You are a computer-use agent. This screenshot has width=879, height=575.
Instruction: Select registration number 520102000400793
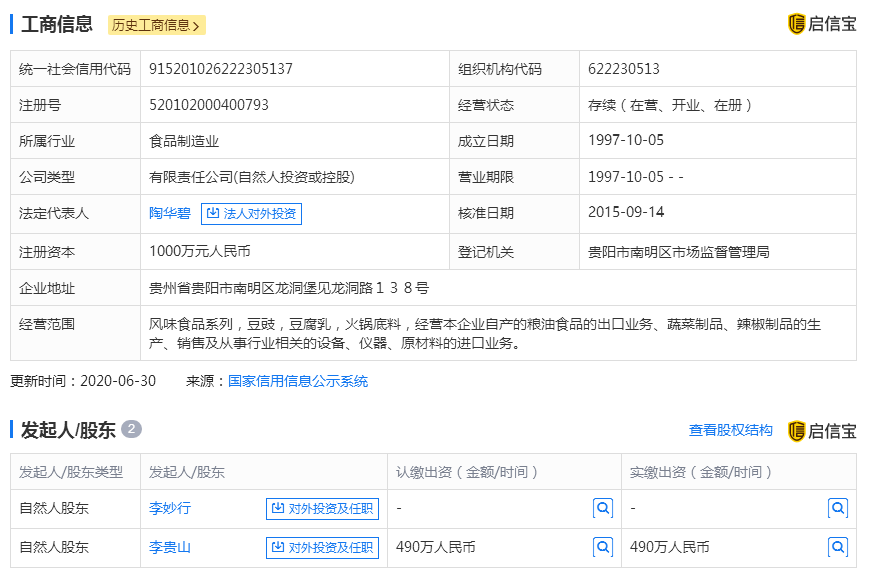(209, 105)
